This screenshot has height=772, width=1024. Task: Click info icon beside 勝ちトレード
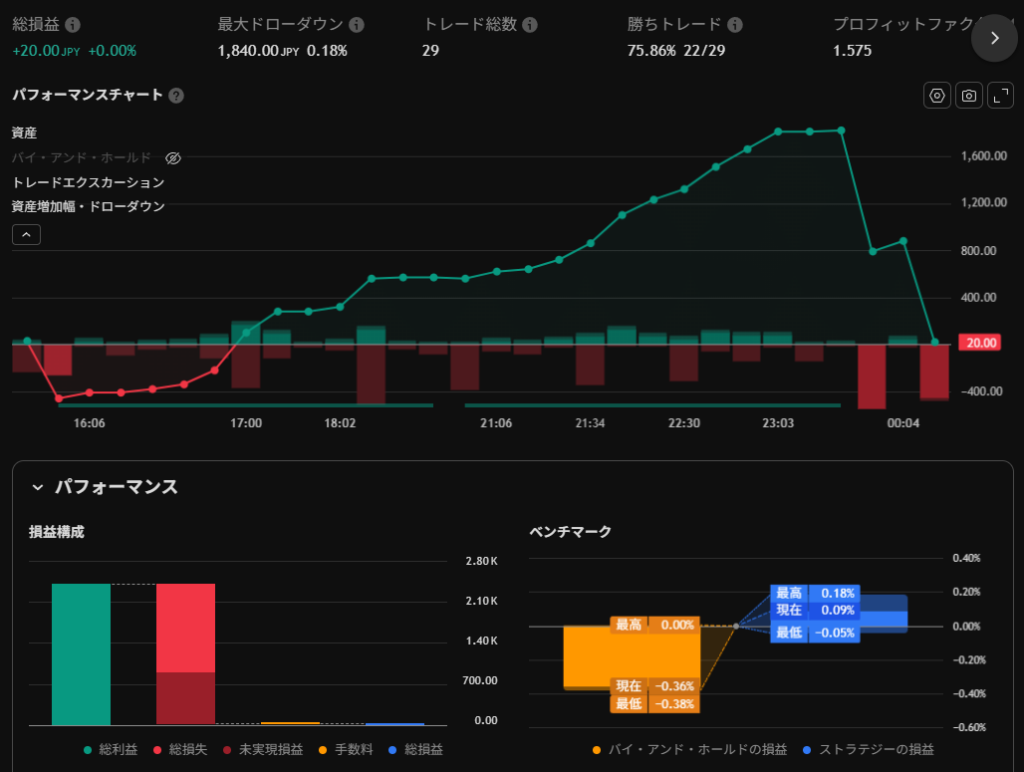point(735,25)
